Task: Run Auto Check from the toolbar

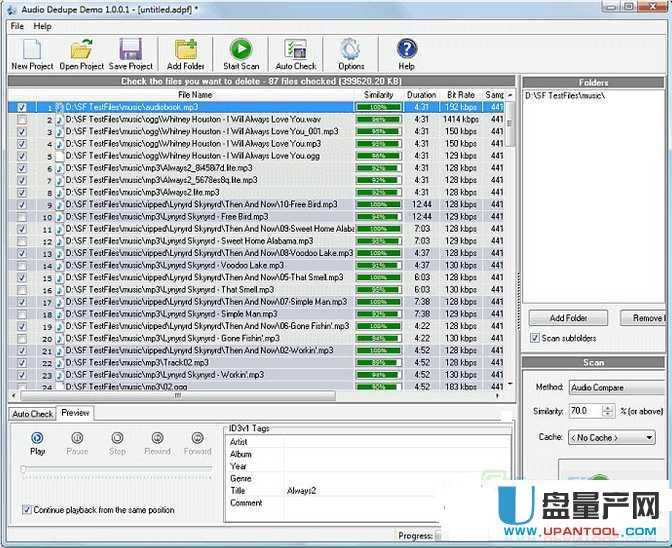Action: click(296, 51)
